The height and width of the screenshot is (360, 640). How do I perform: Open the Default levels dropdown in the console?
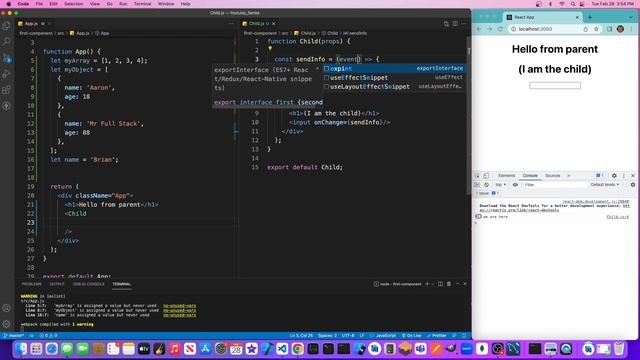[x=605, y=184]
